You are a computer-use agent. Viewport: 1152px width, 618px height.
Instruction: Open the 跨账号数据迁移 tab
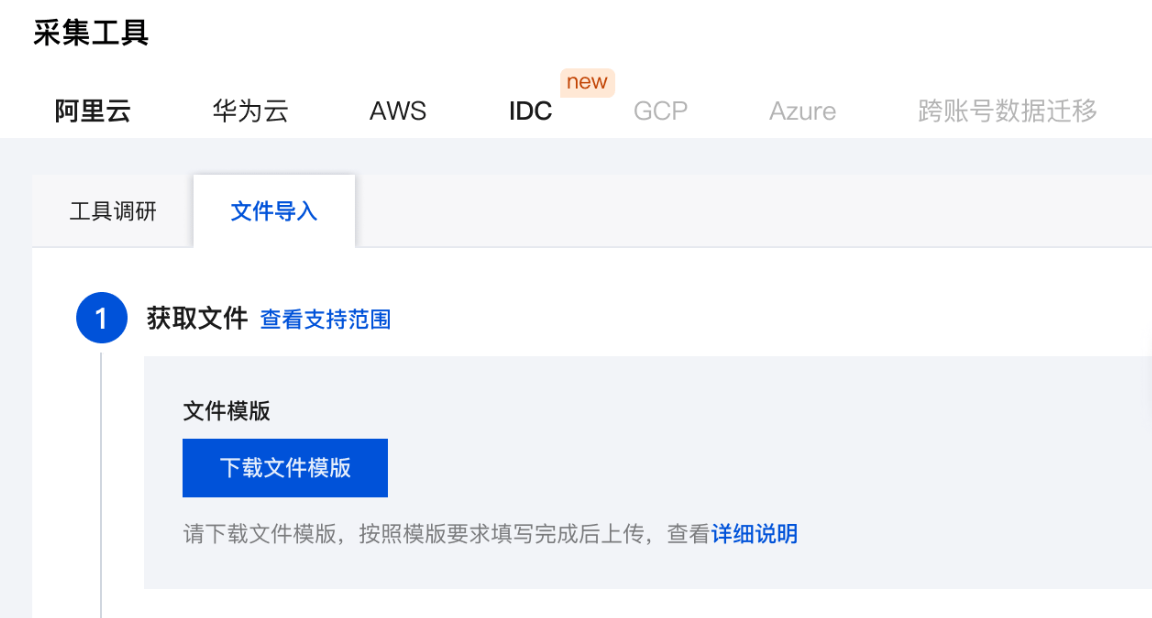[x=1007, y=111]
